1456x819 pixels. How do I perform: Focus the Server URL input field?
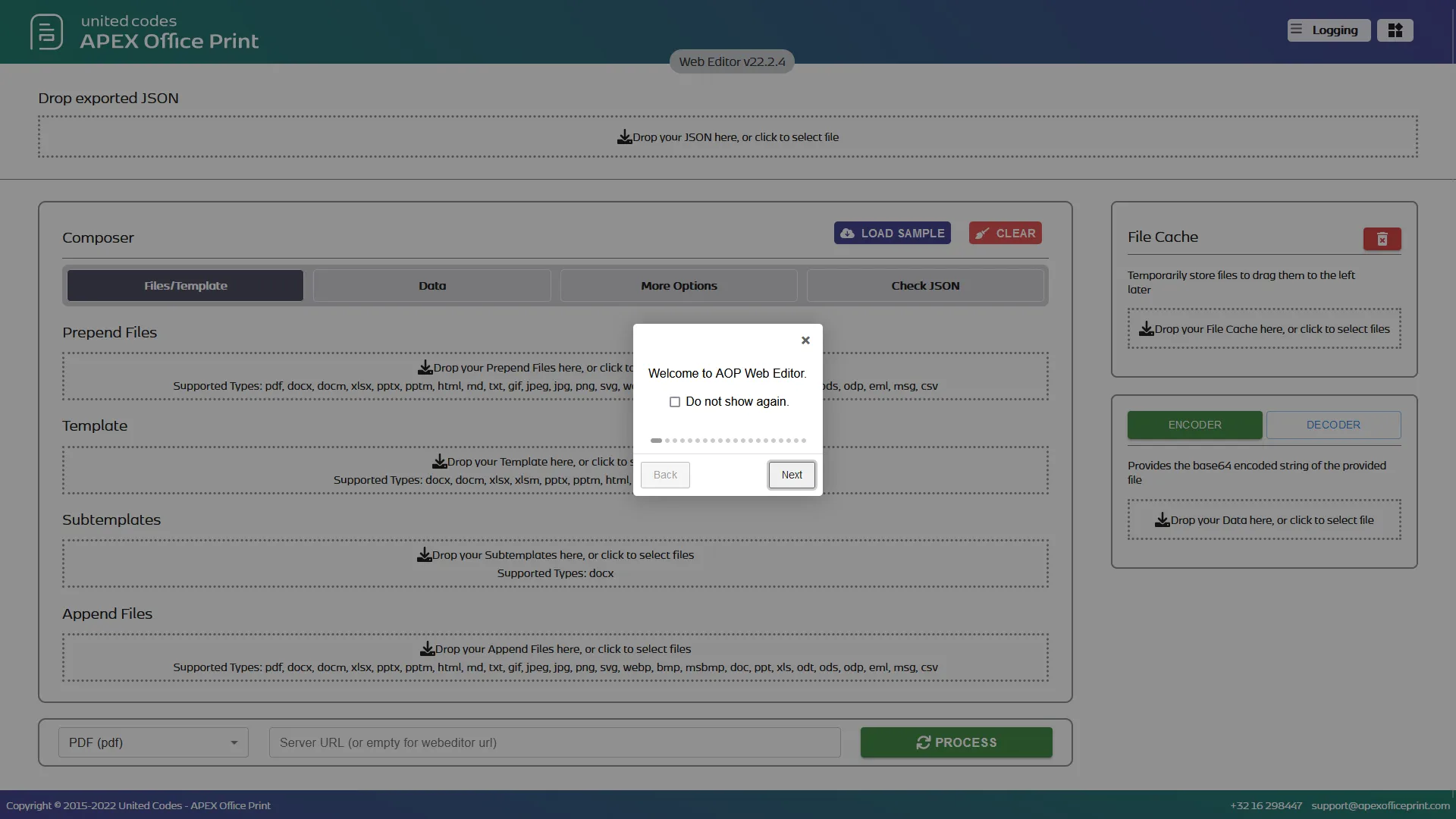click(554, 742)
